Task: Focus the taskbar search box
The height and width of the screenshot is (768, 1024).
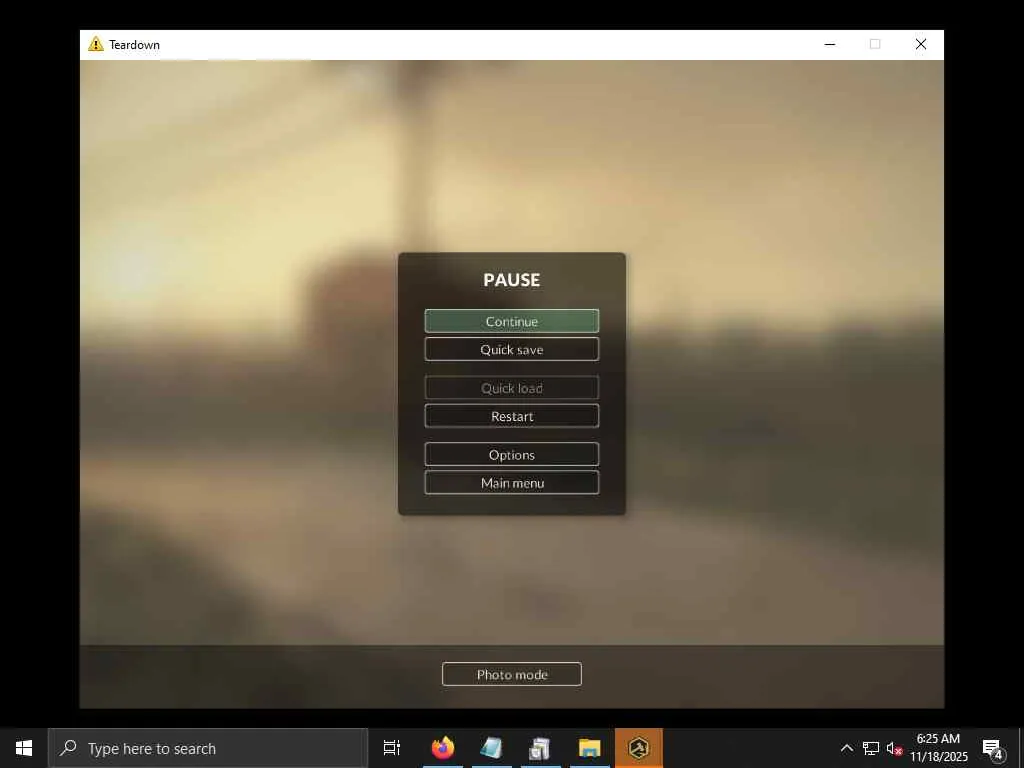Action: [208, 748]
